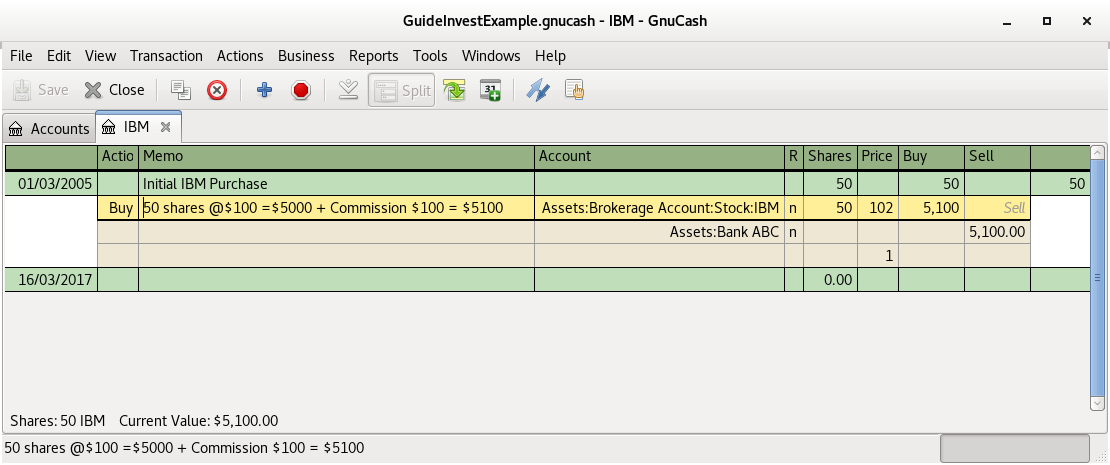The width and height of the screenshot is (1110, 465).
Task: Click the Duplicate transaction icon
Action: click(x=181, y=90)
